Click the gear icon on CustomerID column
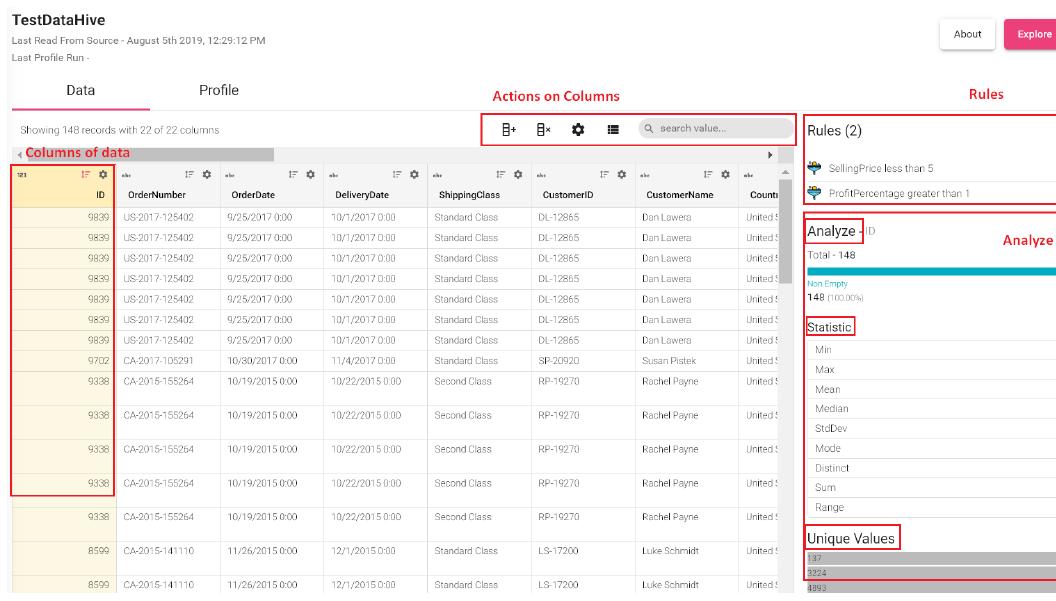The width and height of the screenshot is (1056, 601). click(621, 174)
